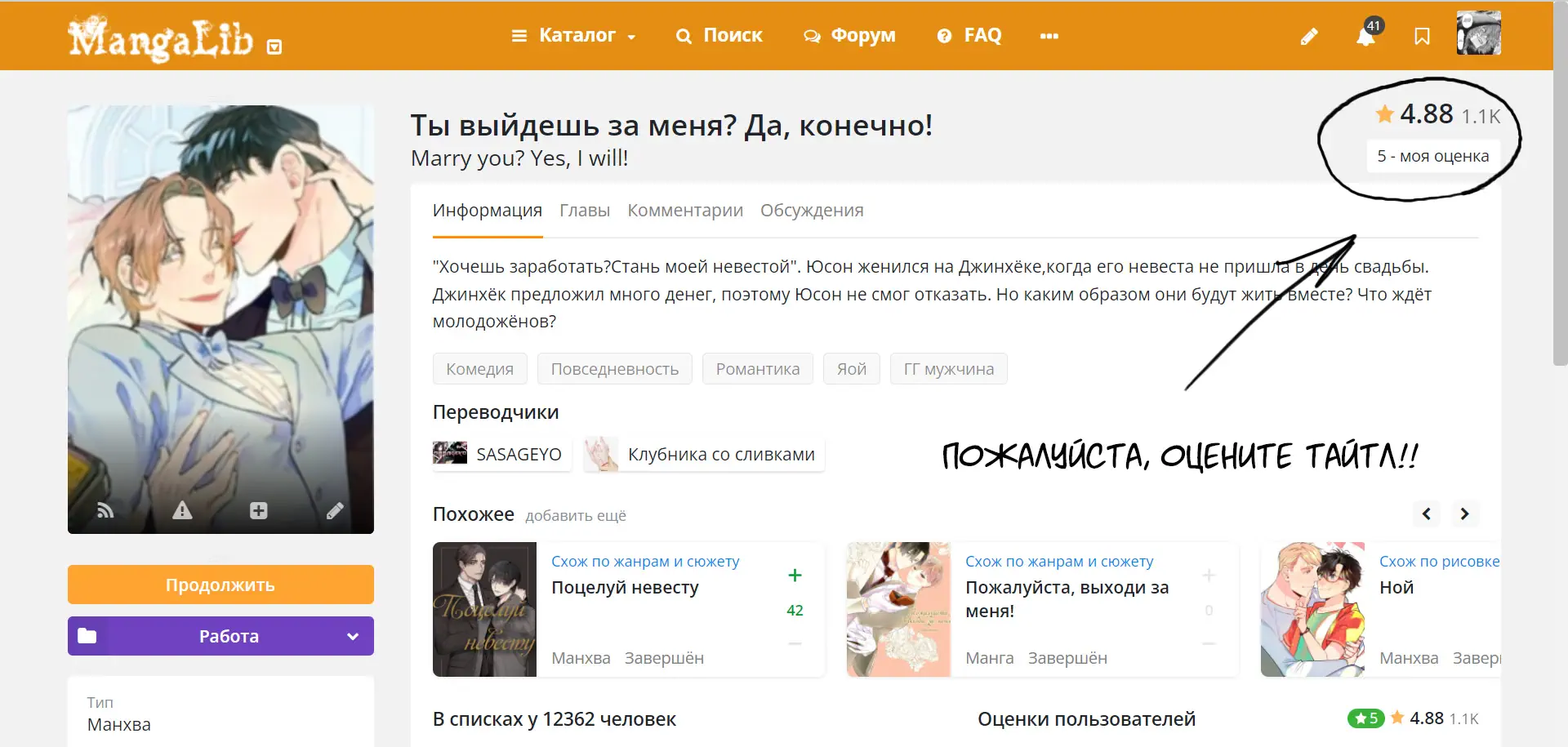This screenshot has height=747, width=1568.
Task: Click 'добавить ещё' similar link
Action: 576,516
